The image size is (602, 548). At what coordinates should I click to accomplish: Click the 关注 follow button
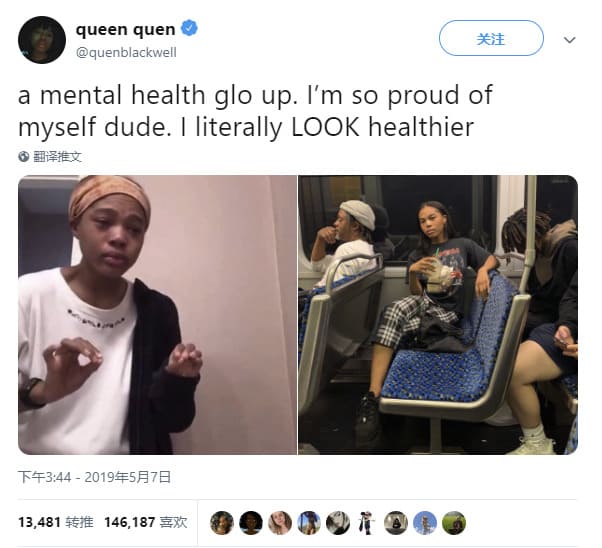pyautogui.click(x=491, y=38)
